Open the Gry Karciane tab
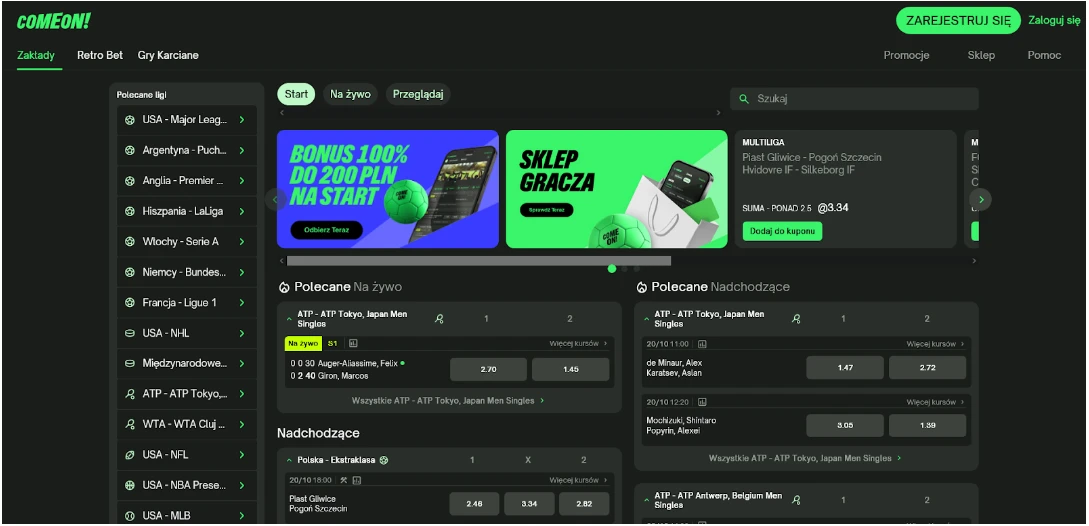Image resolution: width=1089 pixels, height=526 pixels. 168,56
